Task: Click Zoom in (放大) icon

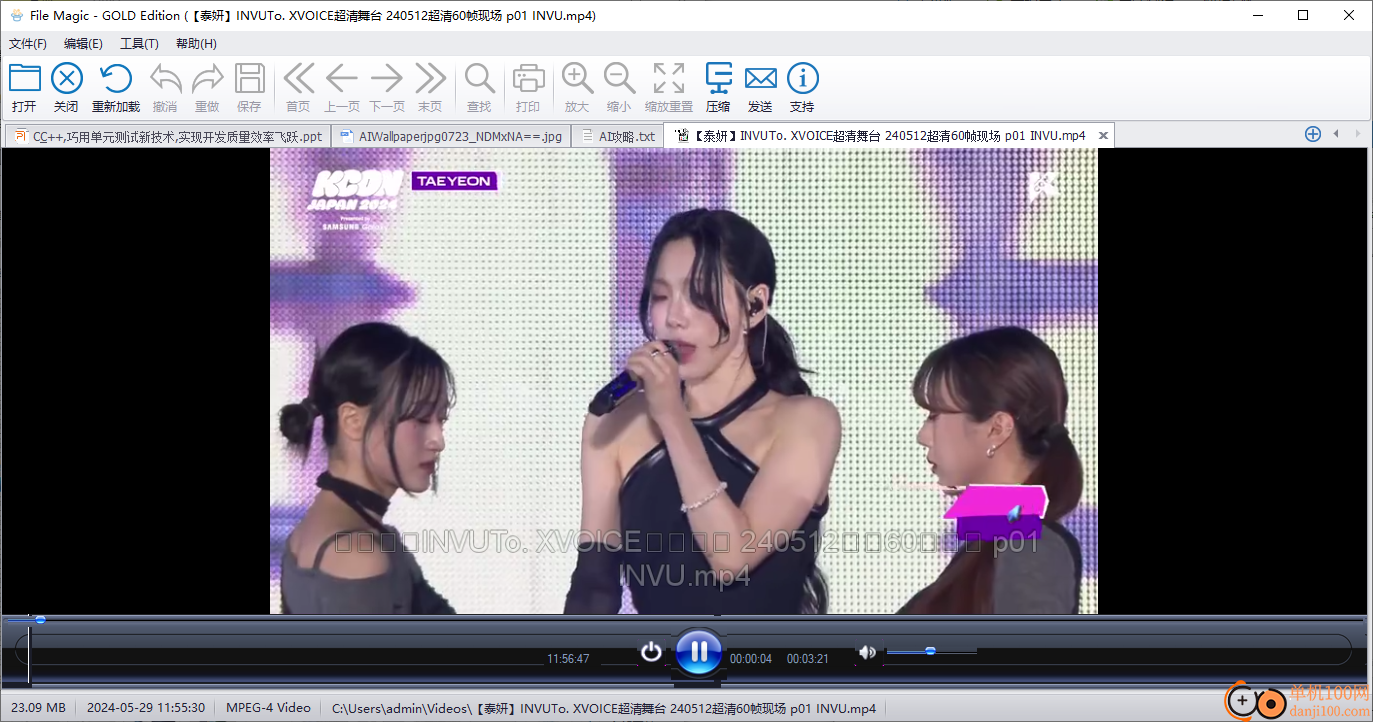Action: pyautogui.click(x=577, y=79)
